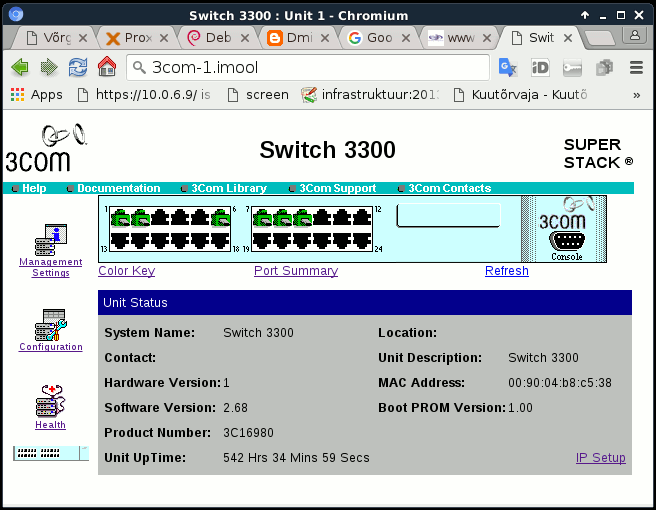Viewport: 656px width, 510px height.
Task: Click the Port Summary link
Action: coord(296,271)
